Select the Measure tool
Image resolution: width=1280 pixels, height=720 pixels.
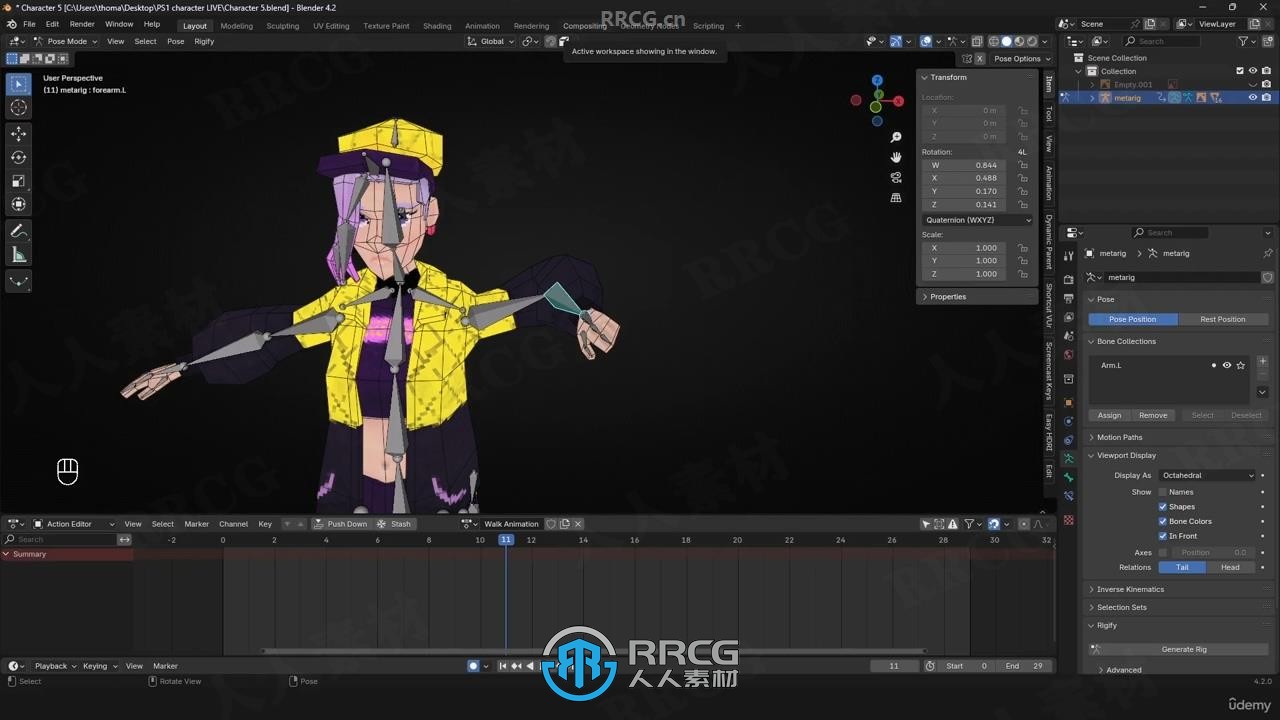[x=18, y=255]
